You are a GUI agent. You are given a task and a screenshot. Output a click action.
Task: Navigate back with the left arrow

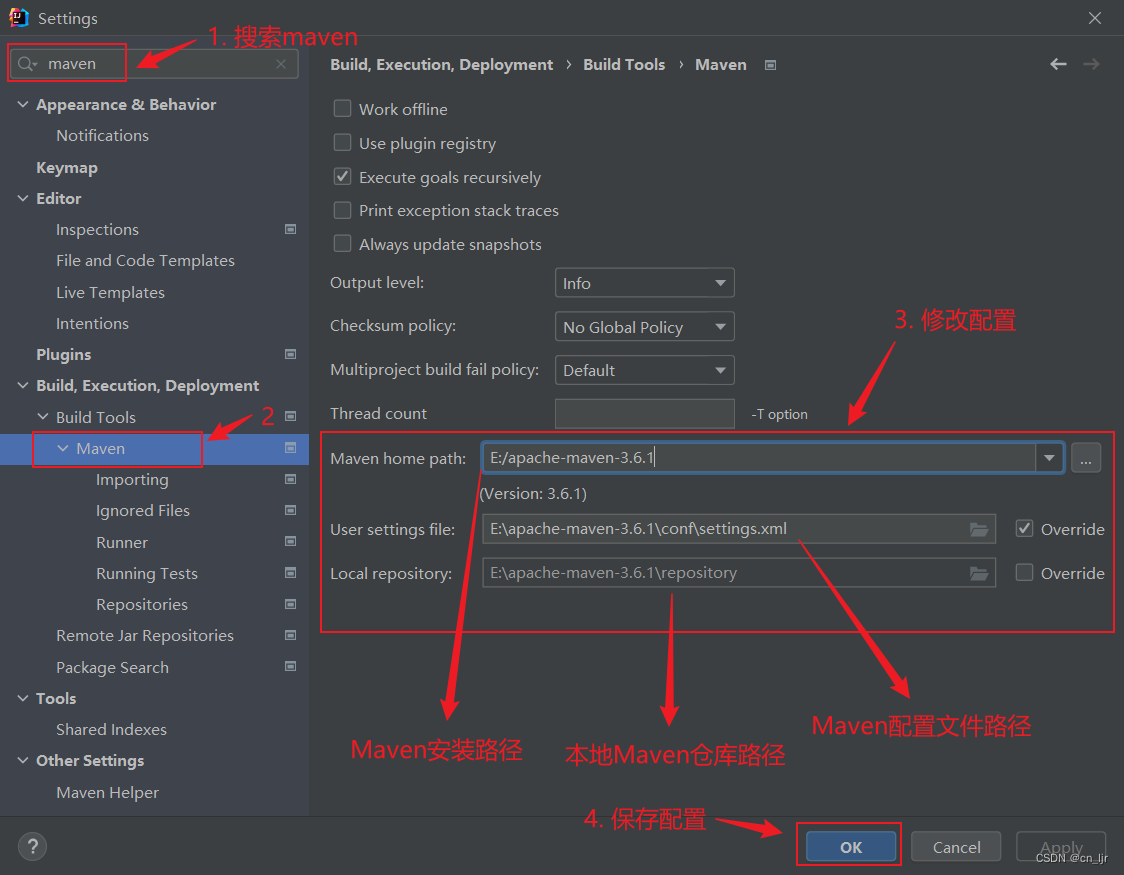(1058, 64)
